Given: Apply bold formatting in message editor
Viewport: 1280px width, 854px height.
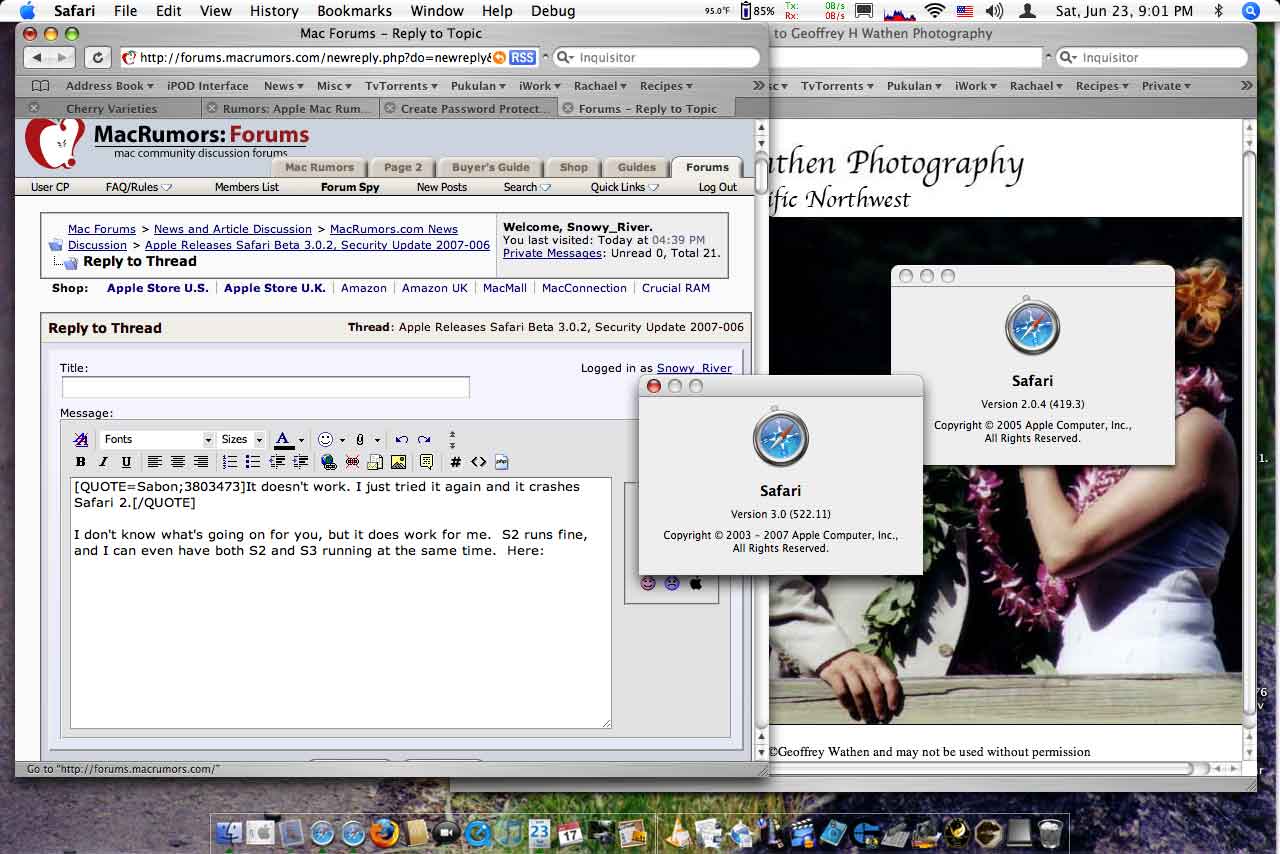Looking at the screenshot, I should [x=81, y=462].
